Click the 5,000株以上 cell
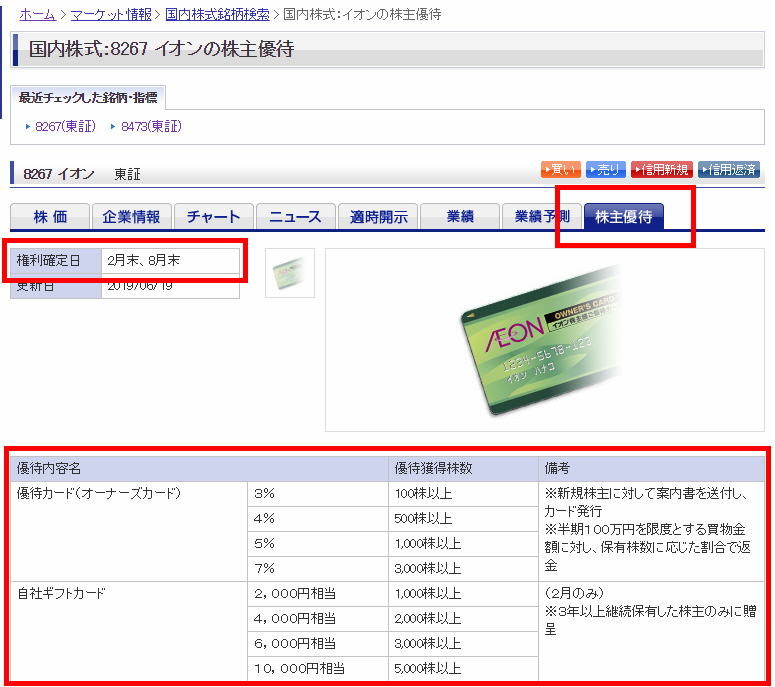Image resolution: width=775 pixels, height=687 pixels. [x=463, y=669]
